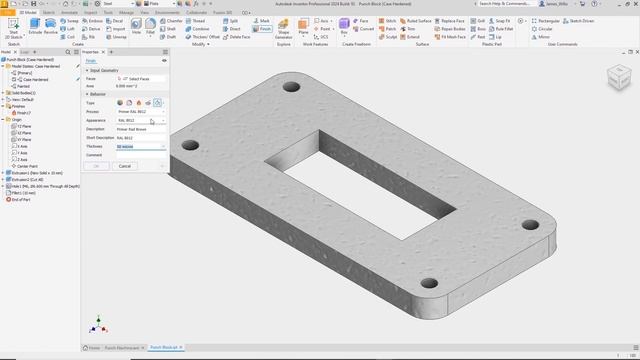Collapse the Behavior section
The width and height of the screenshot is (640, 360).
[x=87, y=94]
